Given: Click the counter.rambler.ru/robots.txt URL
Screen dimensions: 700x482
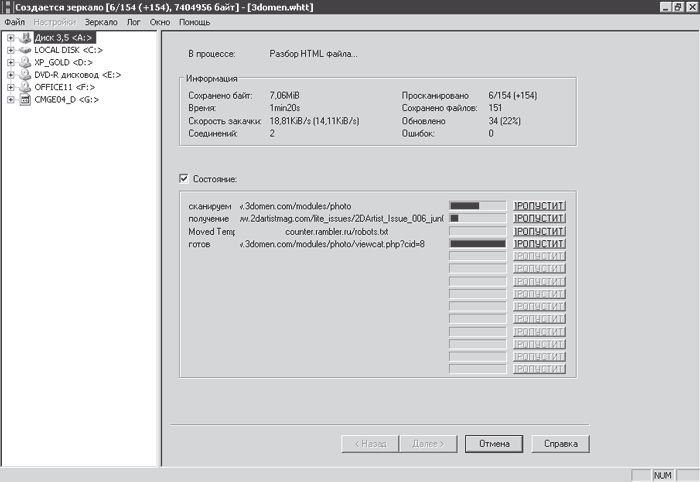Looking at the screenshot, I should 337,232.
